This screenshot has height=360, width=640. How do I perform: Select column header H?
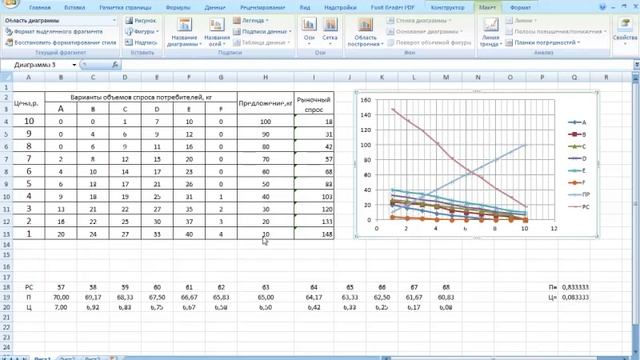pyautogui.click(x=265, y=77)
